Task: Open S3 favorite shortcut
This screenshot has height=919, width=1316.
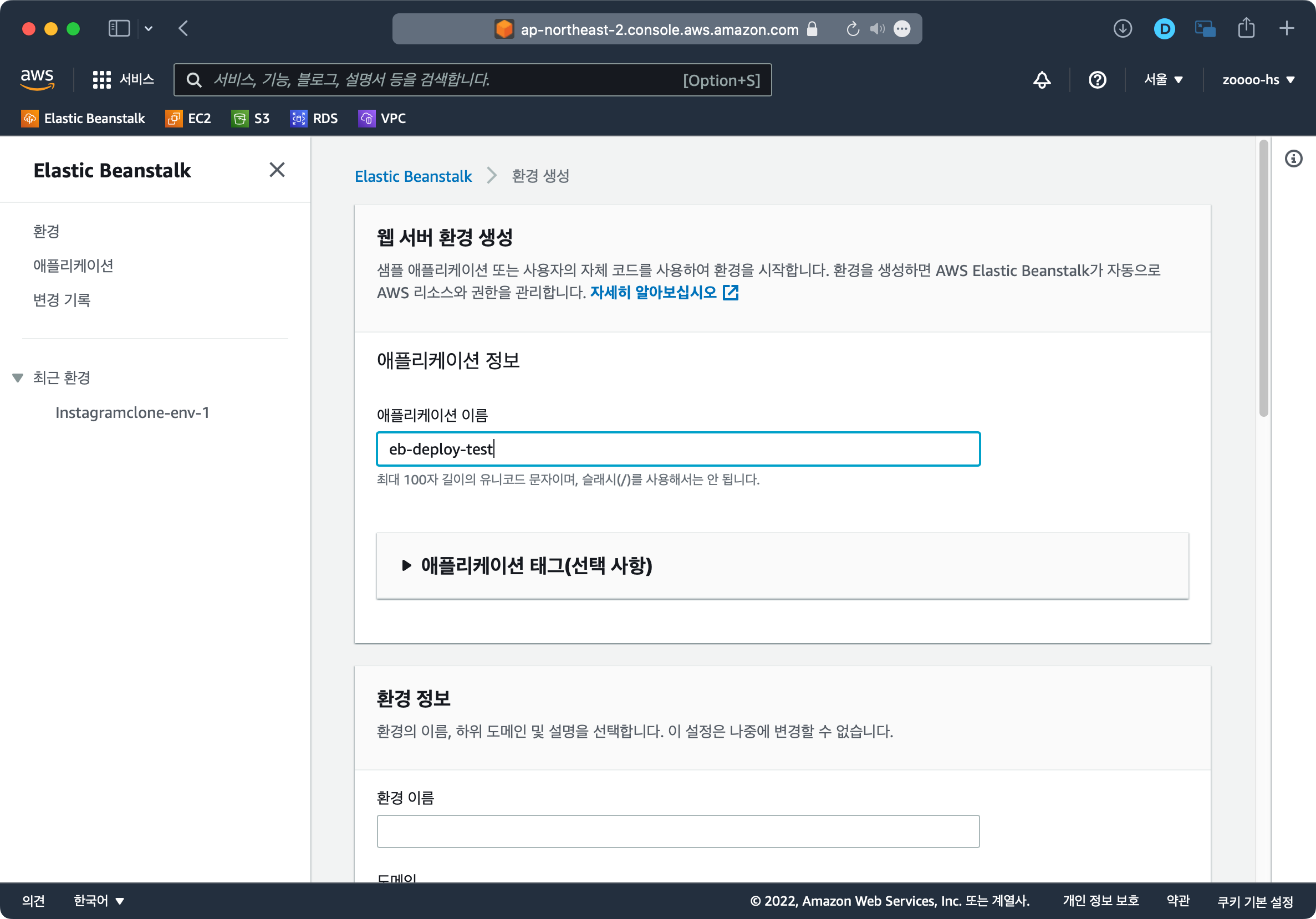Action: tap(251, 118)
